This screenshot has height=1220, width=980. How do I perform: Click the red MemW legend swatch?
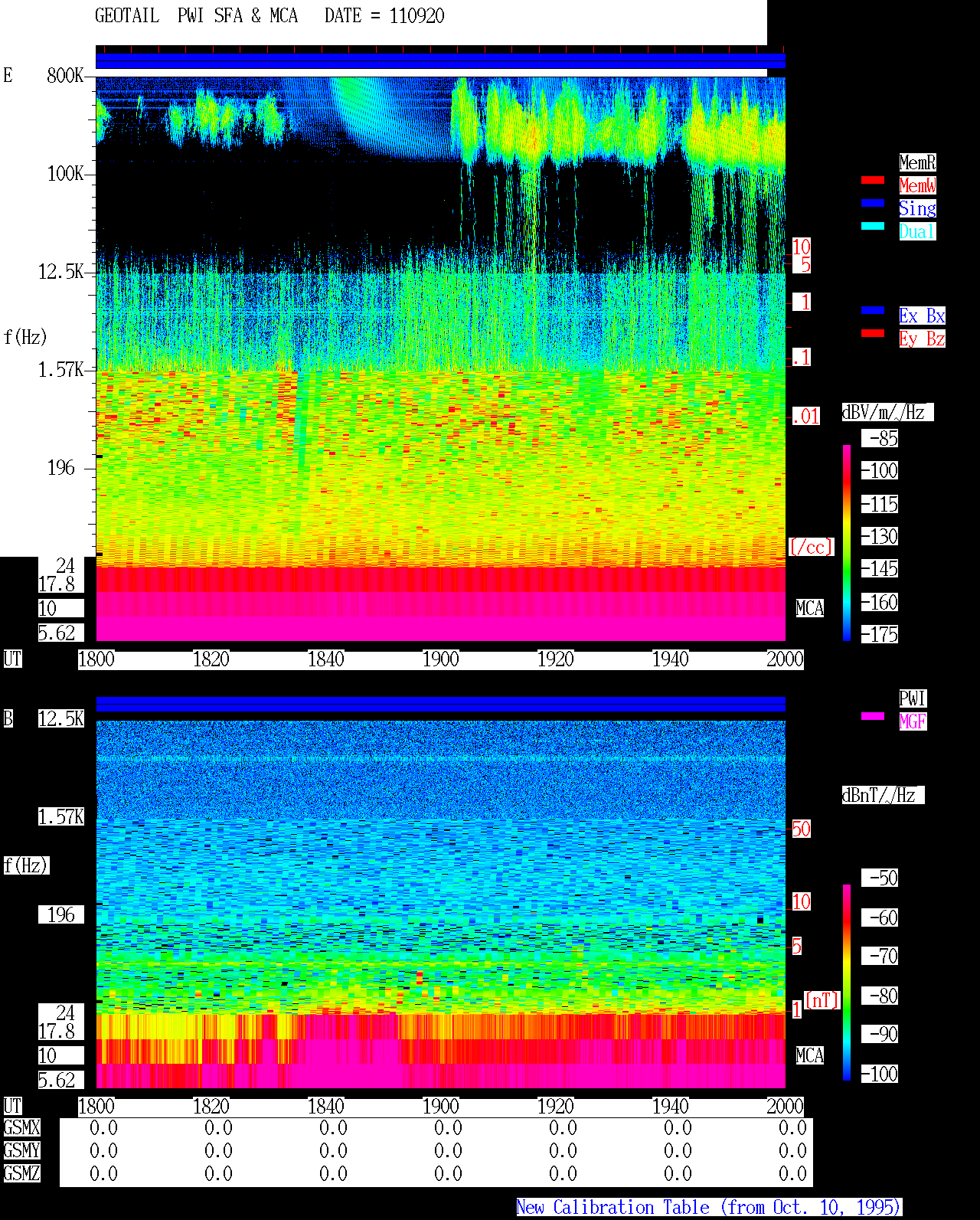point(873,180)
